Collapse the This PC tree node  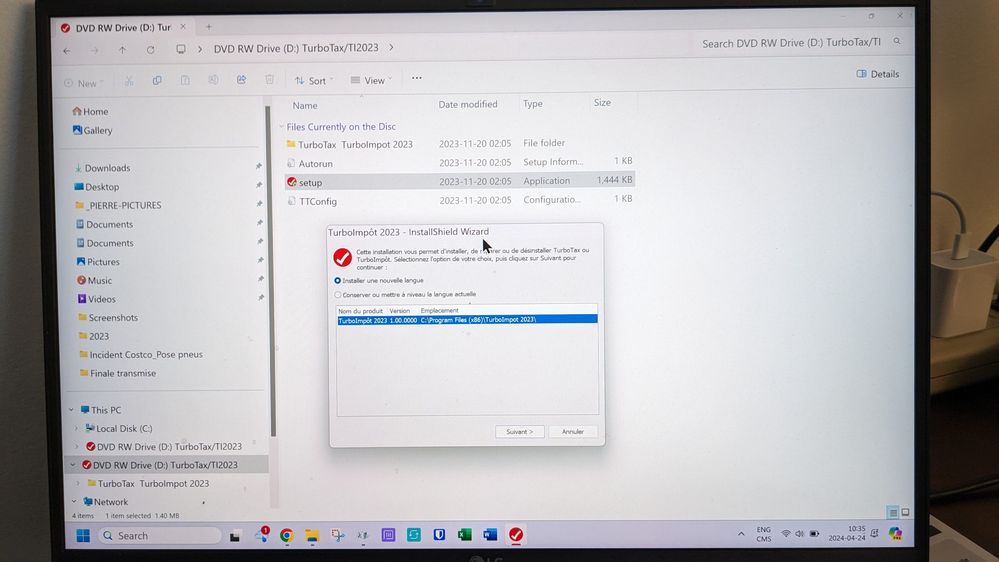71,410
